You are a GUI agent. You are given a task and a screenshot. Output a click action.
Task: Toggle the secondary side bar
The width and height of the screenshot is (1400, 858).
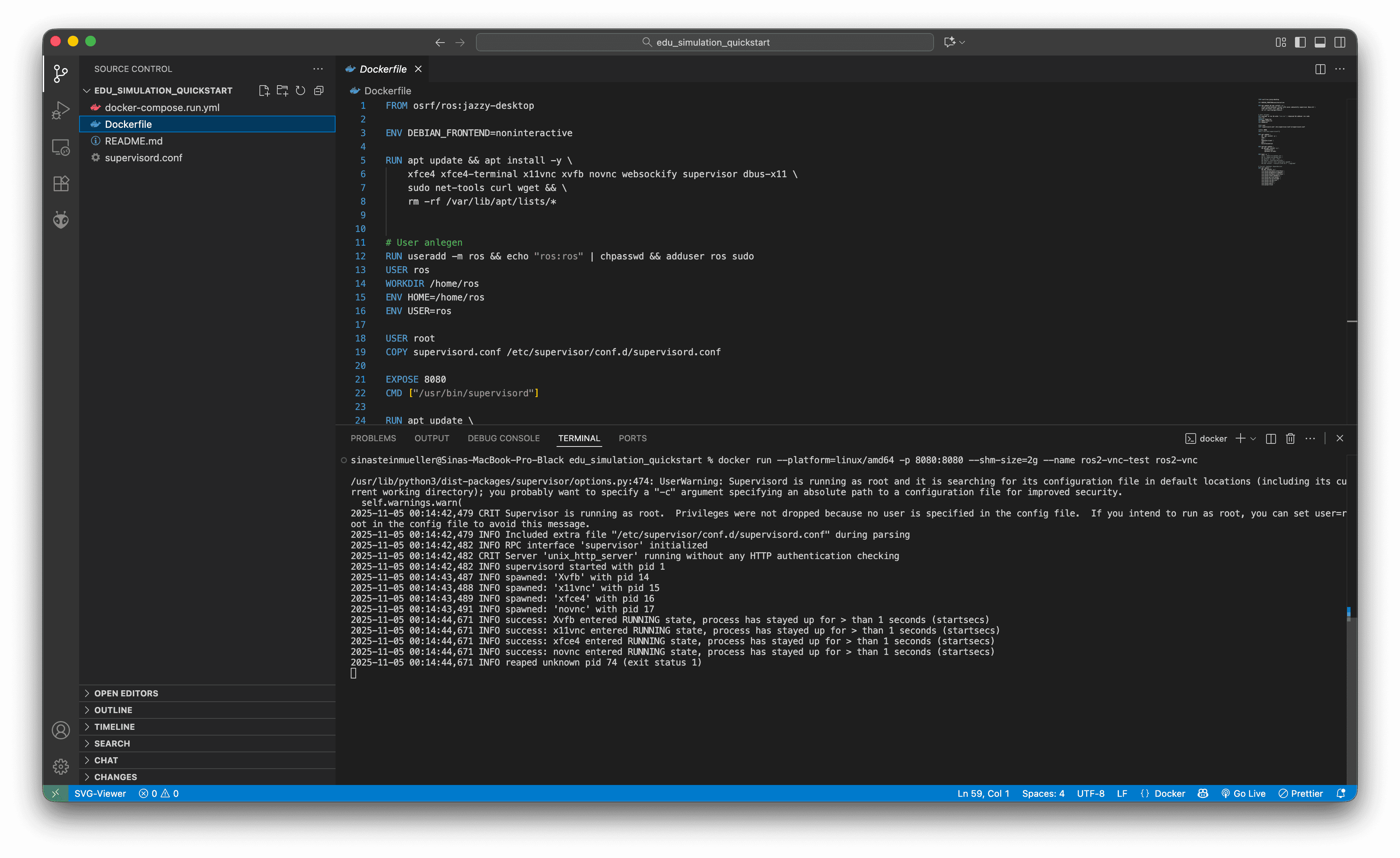point(1340,42)
